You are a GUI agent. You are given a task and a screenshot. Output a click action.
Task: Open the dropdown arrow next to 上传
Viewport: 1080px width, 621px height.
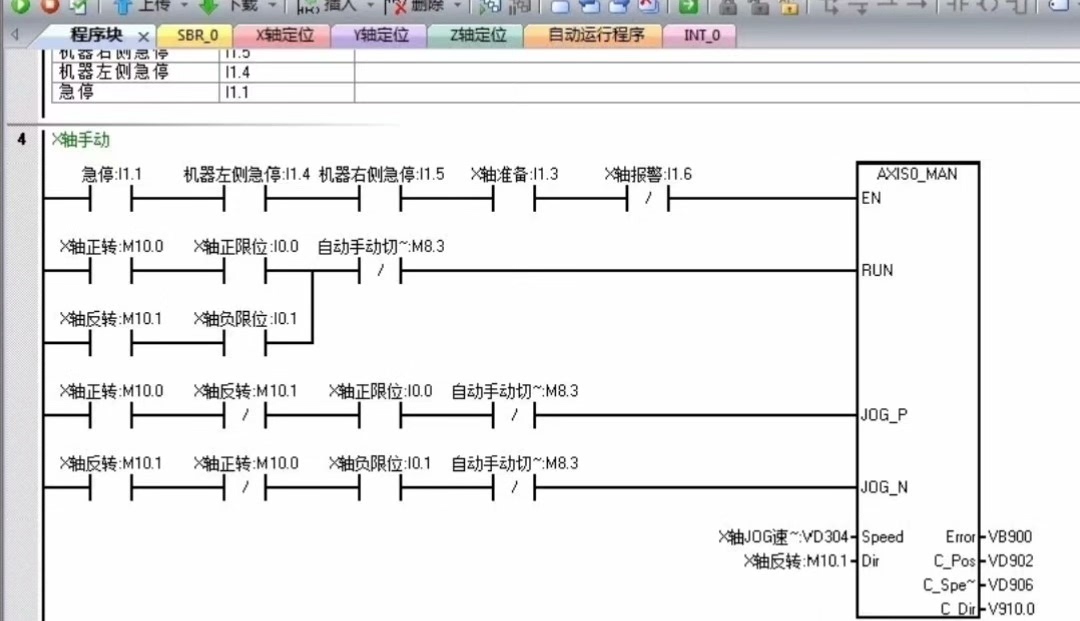point(184,6)
